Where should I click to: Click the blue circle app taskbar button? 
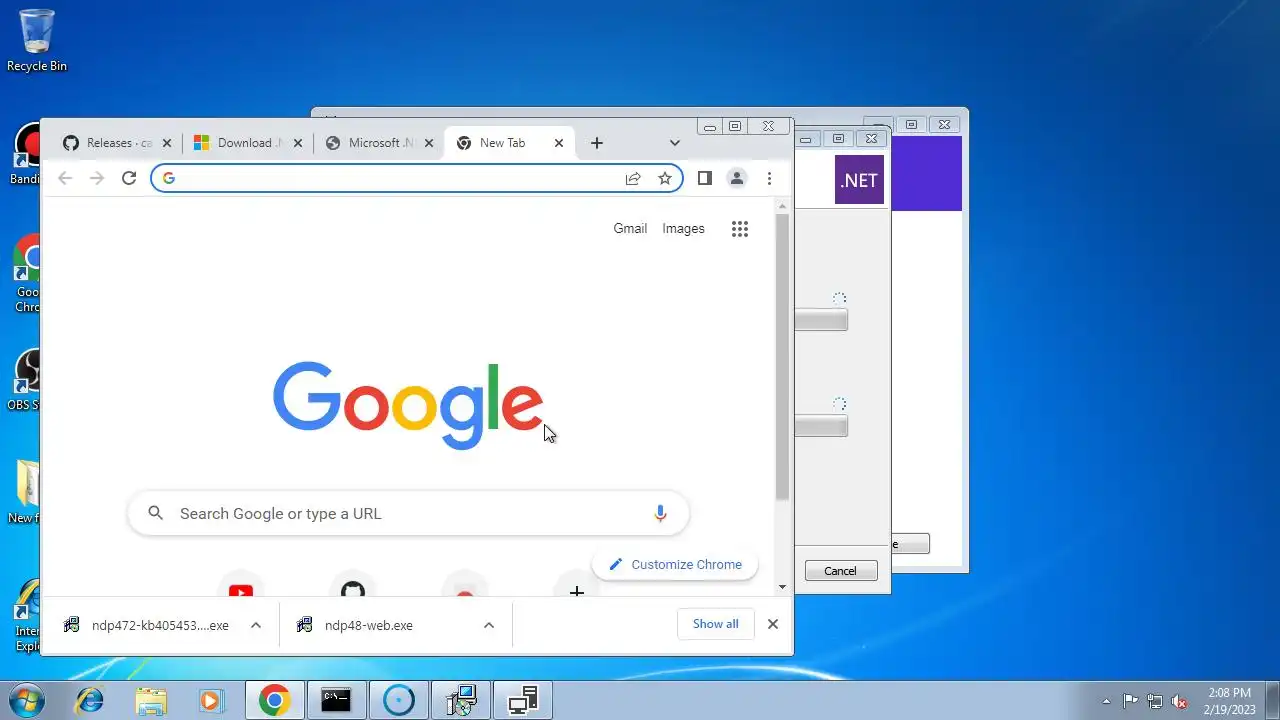pyautogui.click(x=398, y=700)
